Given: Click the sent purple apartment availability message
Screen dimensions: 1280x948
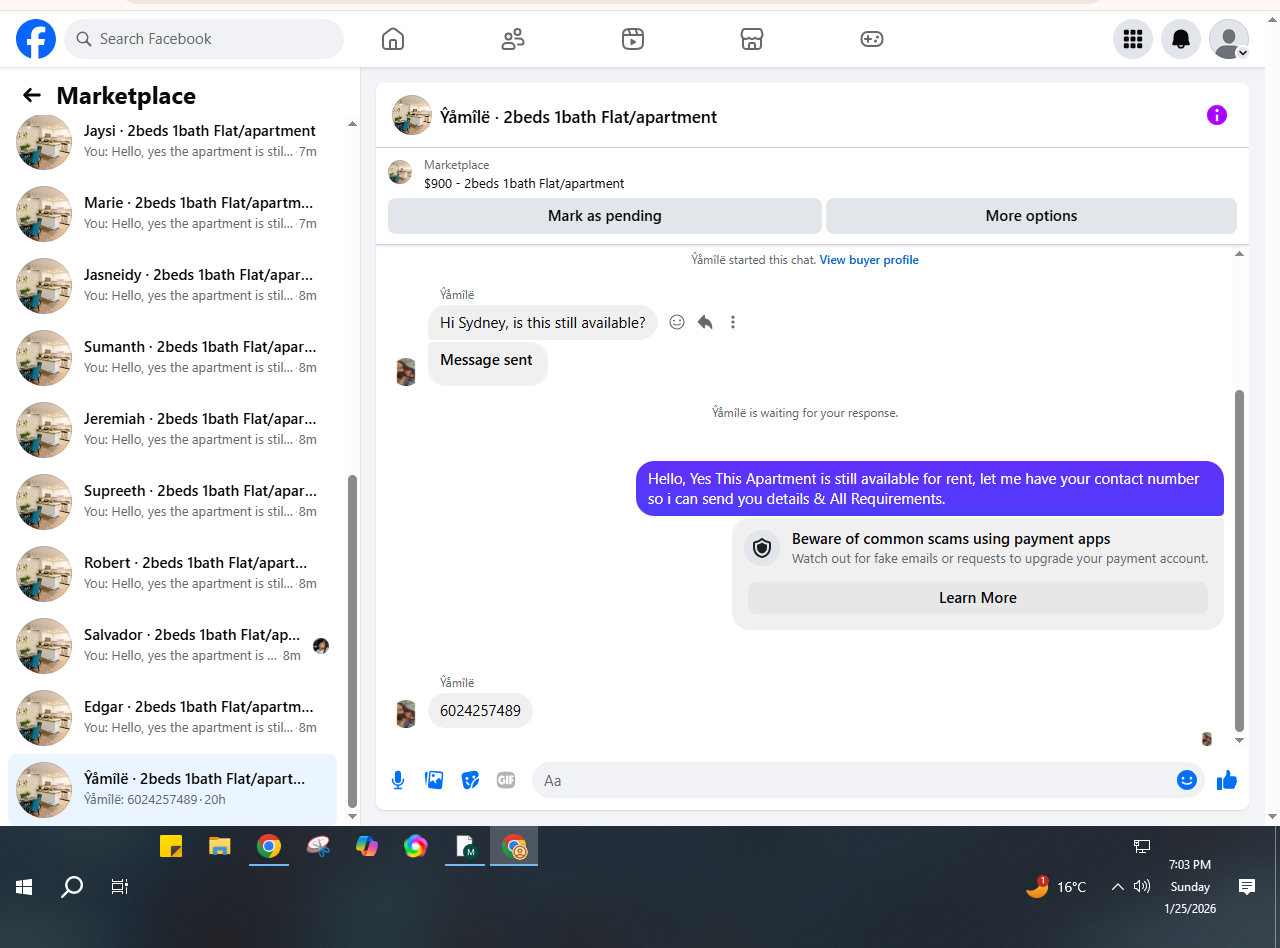Looking at the screenshot, I should point(929,489).
